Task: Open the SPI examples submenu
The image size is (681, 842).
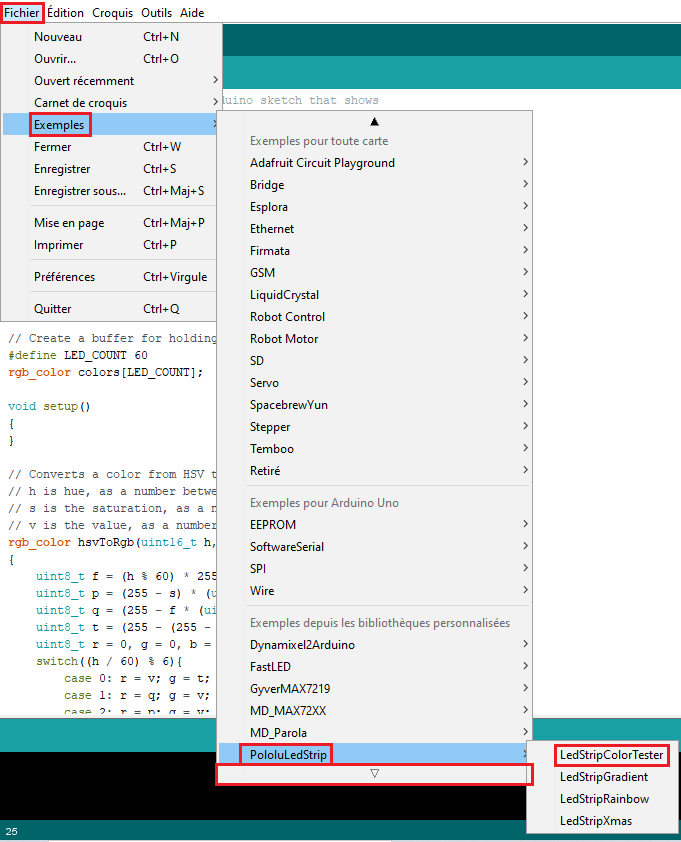Action: click(374, 569)
